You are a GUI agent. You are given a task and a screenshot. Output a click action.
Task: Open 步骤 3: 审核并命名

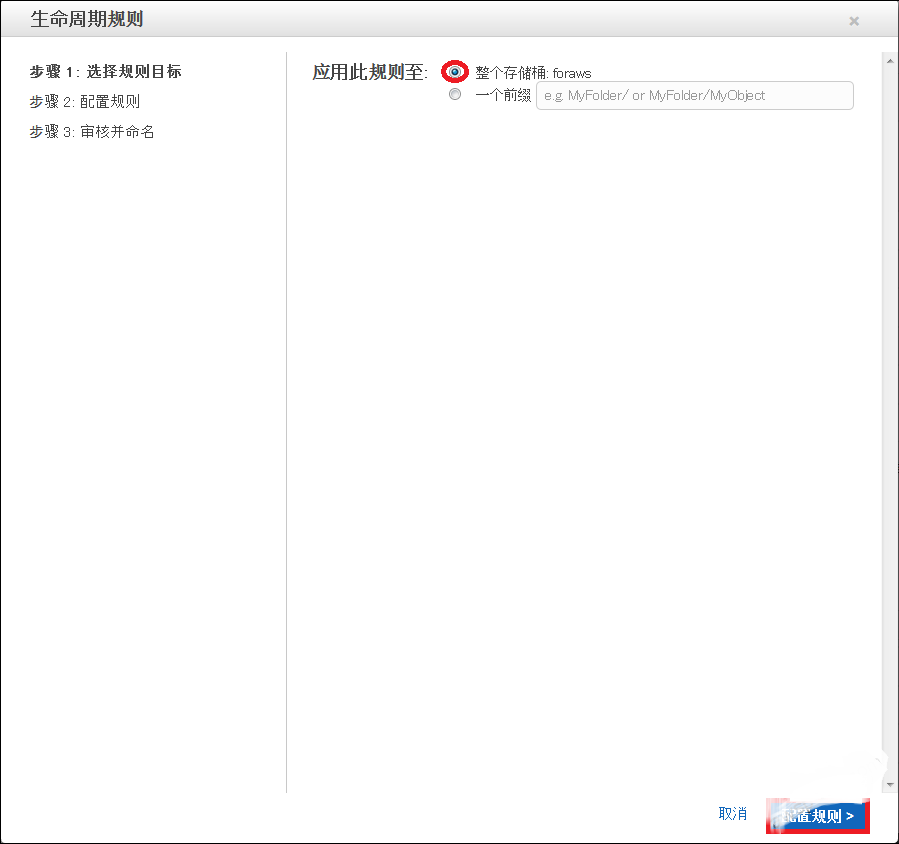tap(92, 132)
